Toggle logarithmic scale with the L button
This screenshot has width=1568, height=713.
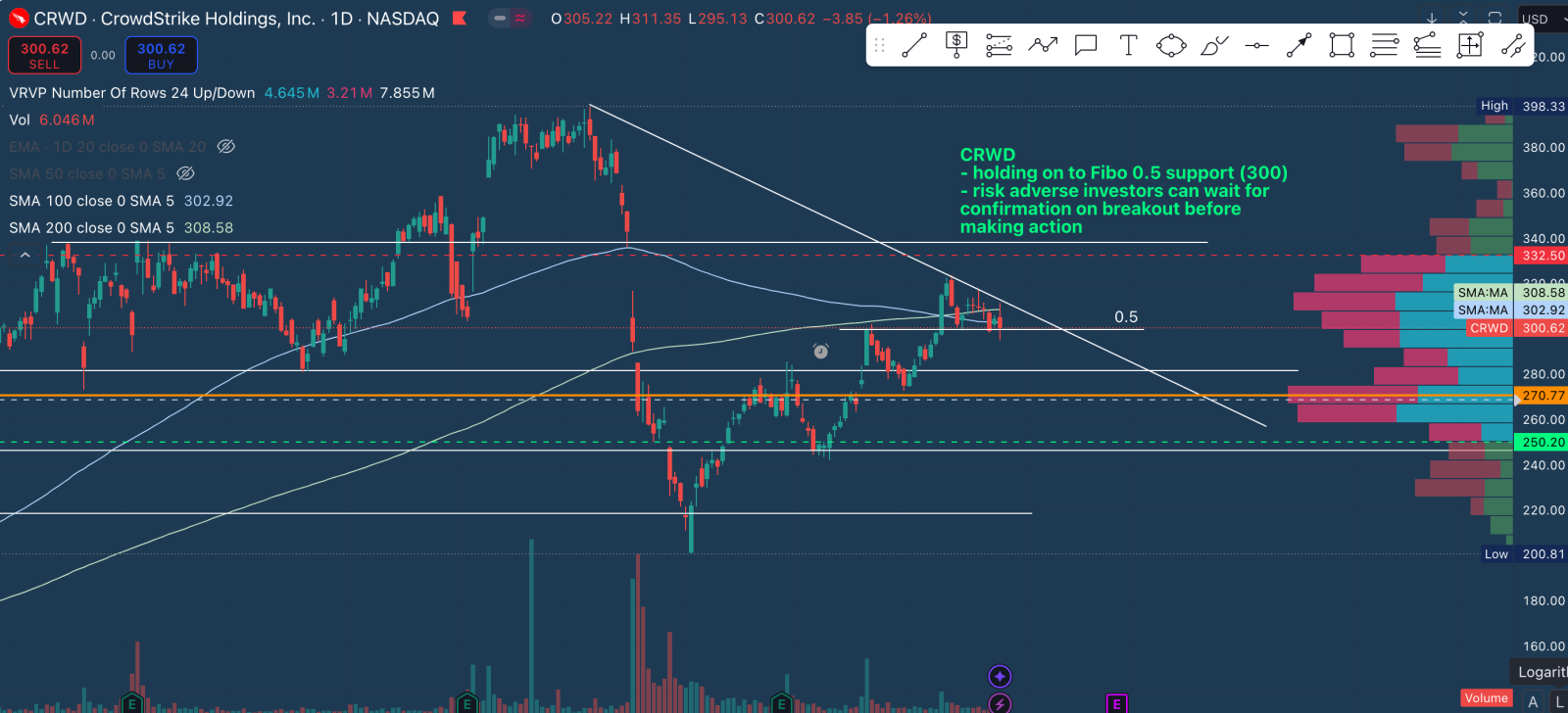click(x=1558, y=701)
